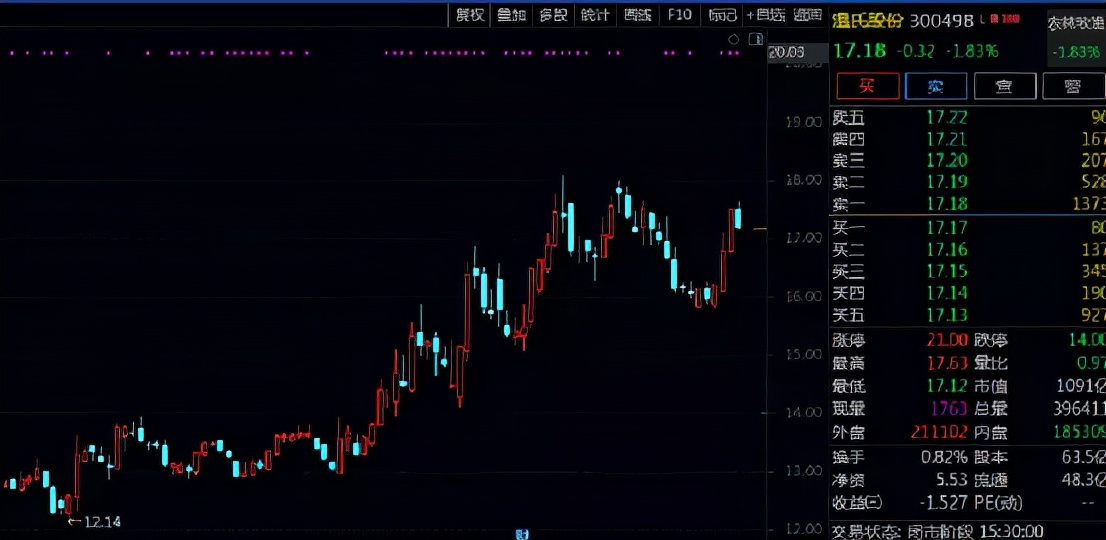Viewport: 1106px width, 540px height.
Task: Click the third button right of 卖
Action: click(1004, 86)
